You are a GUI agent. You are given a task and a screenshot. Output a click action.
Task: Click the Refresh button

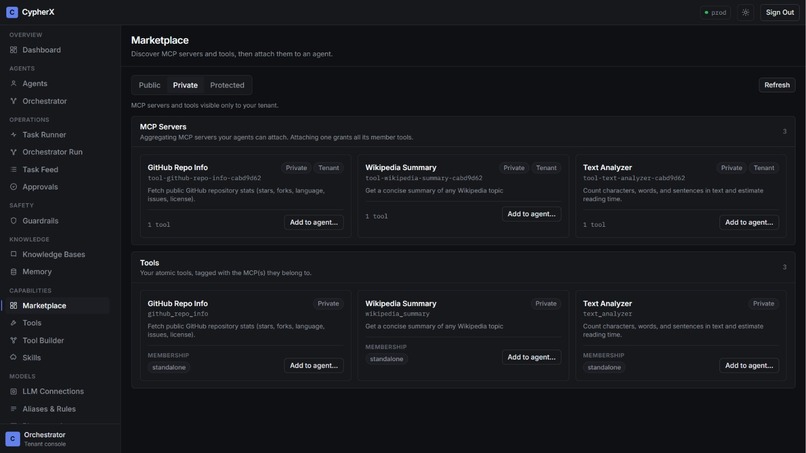[777, 85]
